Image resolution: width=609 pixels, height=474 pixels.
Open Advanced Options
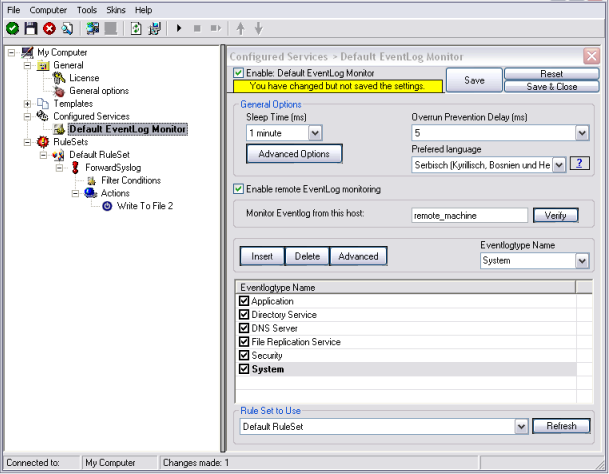[294, 154]
